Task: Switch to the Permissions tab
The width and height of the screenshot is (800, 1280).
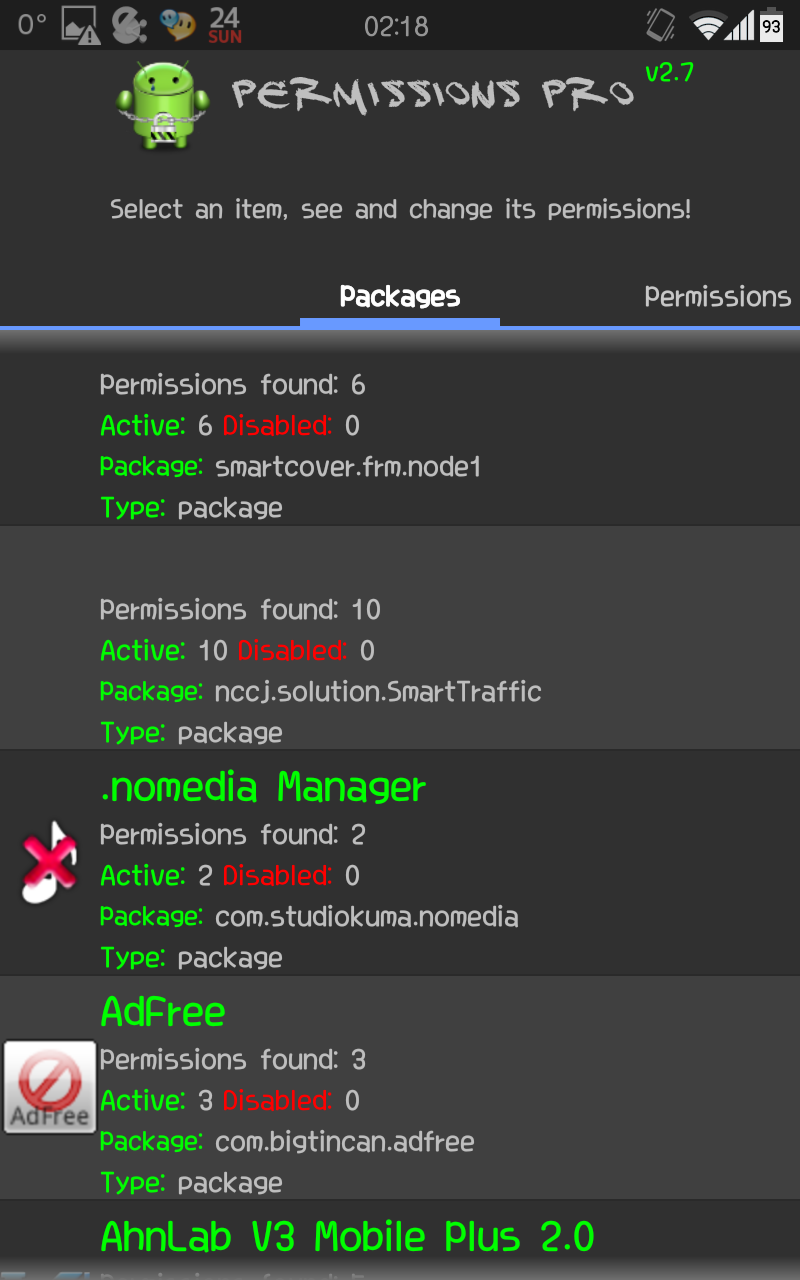Action: tap(717, 297)
